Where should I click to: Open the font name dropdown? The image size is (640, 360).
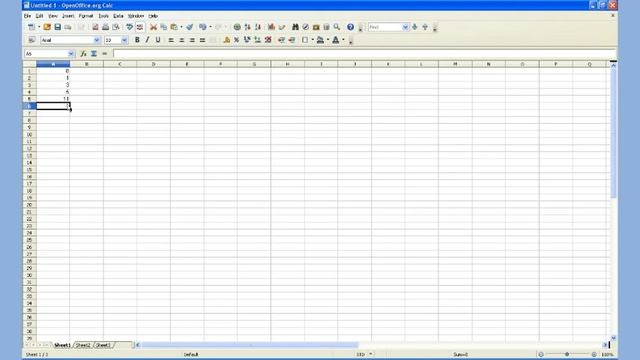tap(97, 40)
